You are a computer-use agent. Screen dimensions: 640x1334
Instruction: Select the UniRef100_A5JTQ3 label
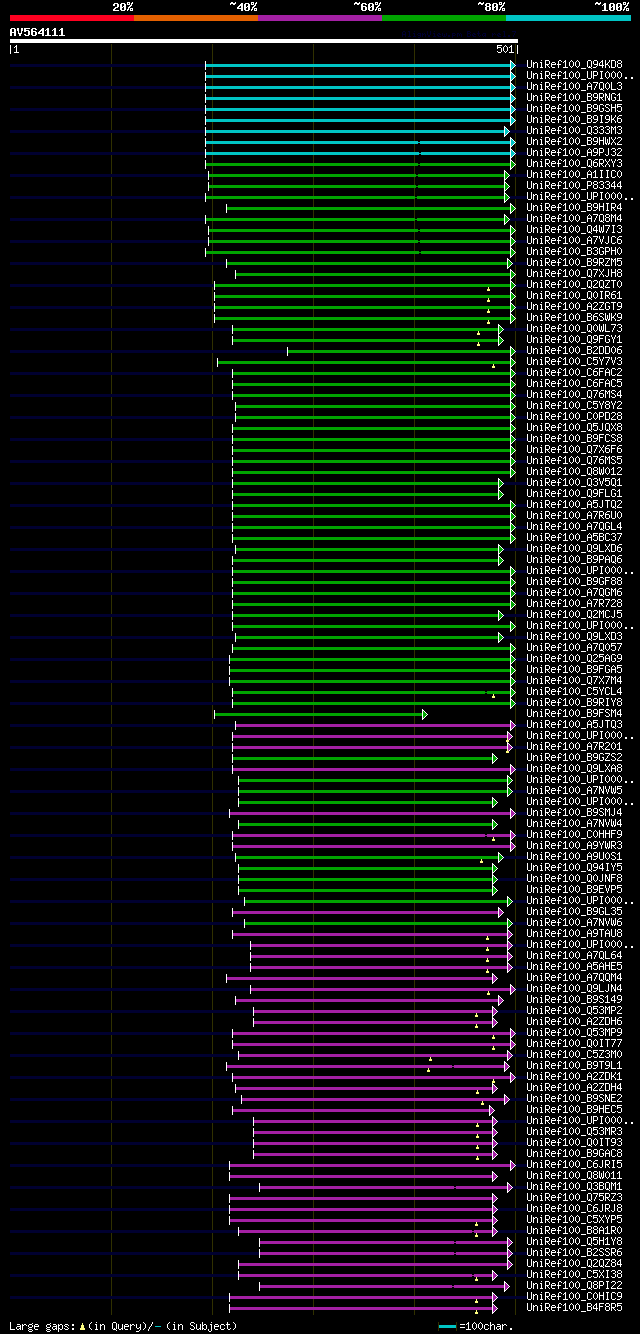[x=574, y=724]
